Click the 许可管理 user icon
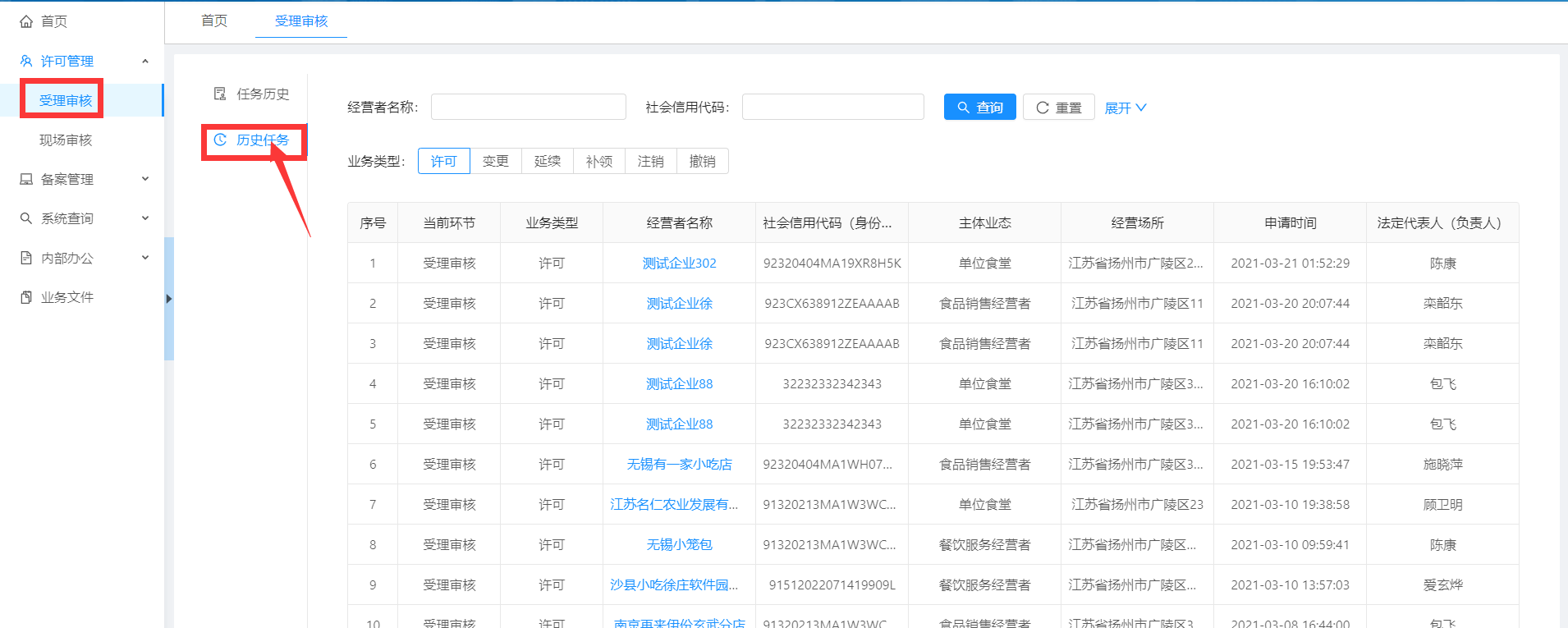The height and width of the screenshot is (628, 1568). (x=26, y=61)
